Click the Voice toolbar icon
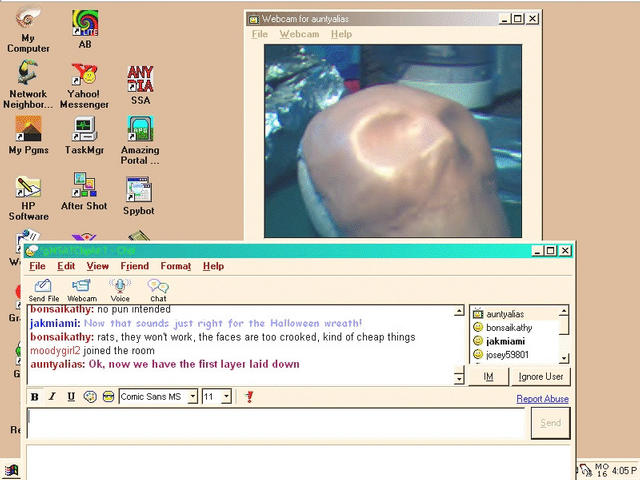The image size is (640, 480). (120, 291)
